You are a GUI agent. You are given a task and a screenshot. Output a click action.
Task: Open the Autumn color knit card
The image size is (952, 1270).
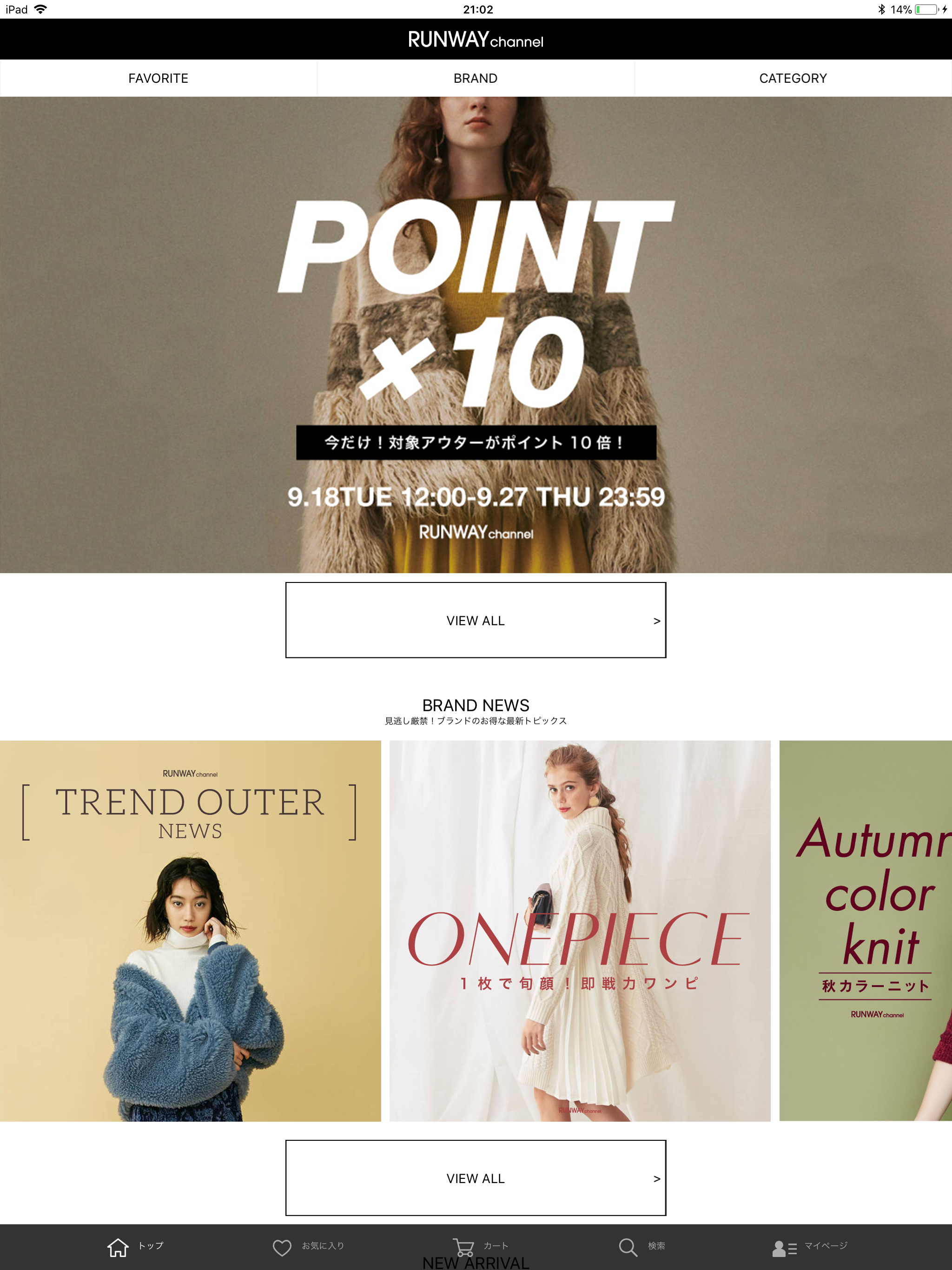point(865,931)
